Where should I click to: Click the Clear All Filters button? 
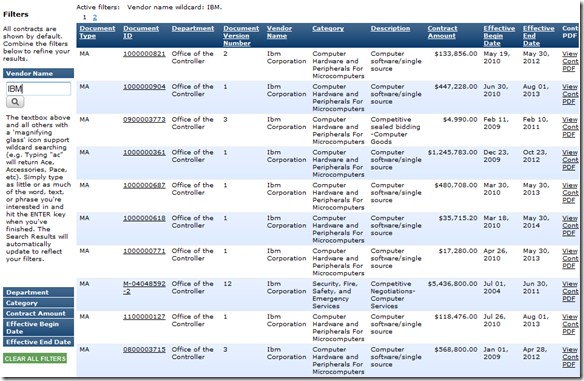(35, 358)
